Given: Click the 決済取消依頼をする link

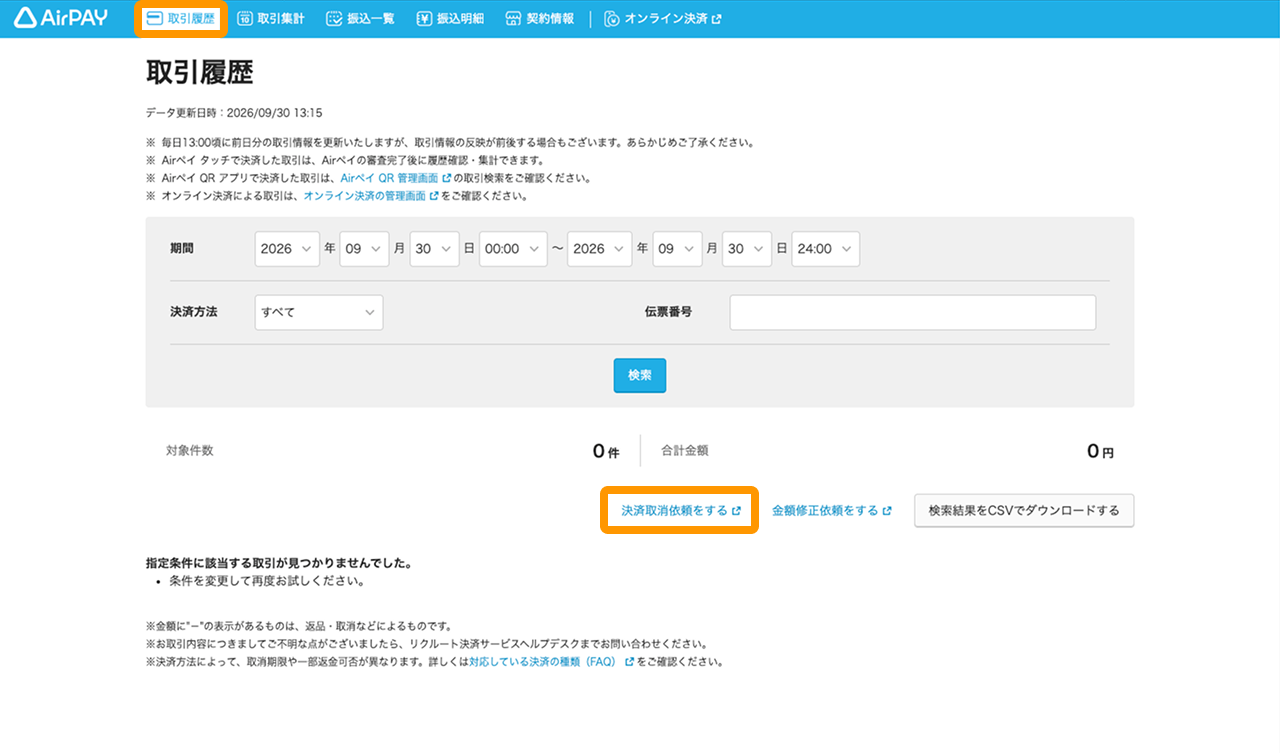Looking at the screenshot, I should click(681, 510).
